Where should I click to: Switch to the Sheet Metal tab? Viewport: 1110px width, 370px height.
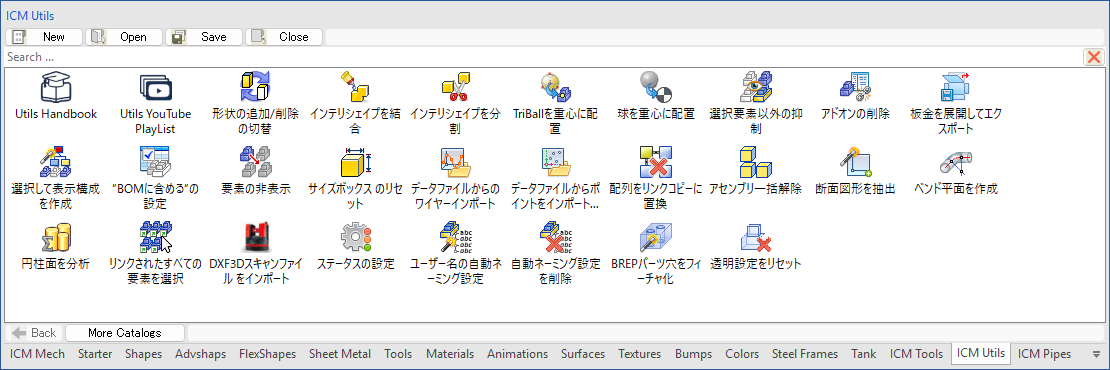pyautogui.click(x=340, y=354)
